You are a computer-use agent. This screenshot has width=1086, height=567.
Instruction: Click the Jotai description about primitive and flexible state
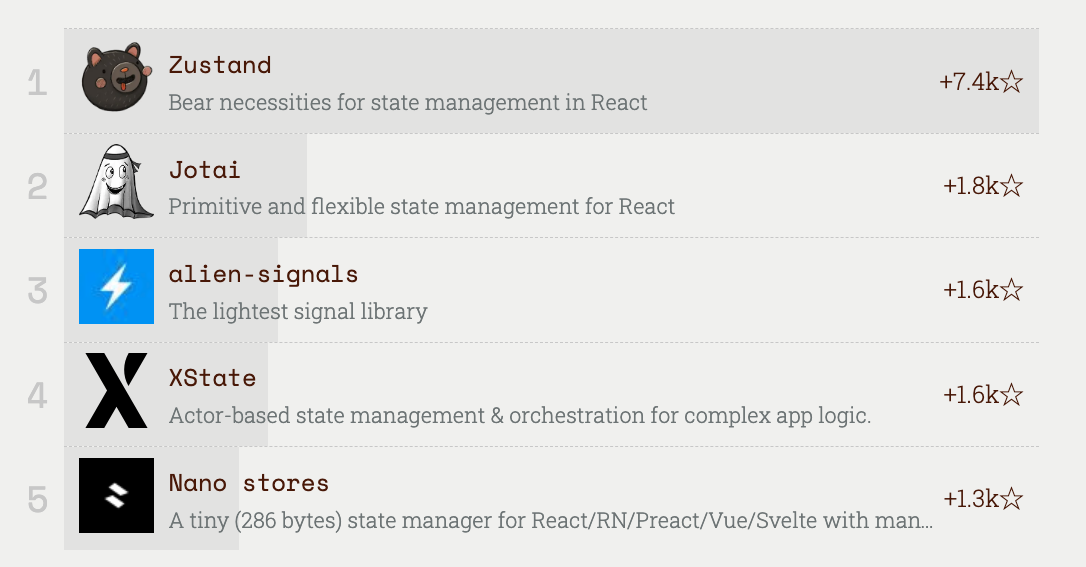point(421,207)
